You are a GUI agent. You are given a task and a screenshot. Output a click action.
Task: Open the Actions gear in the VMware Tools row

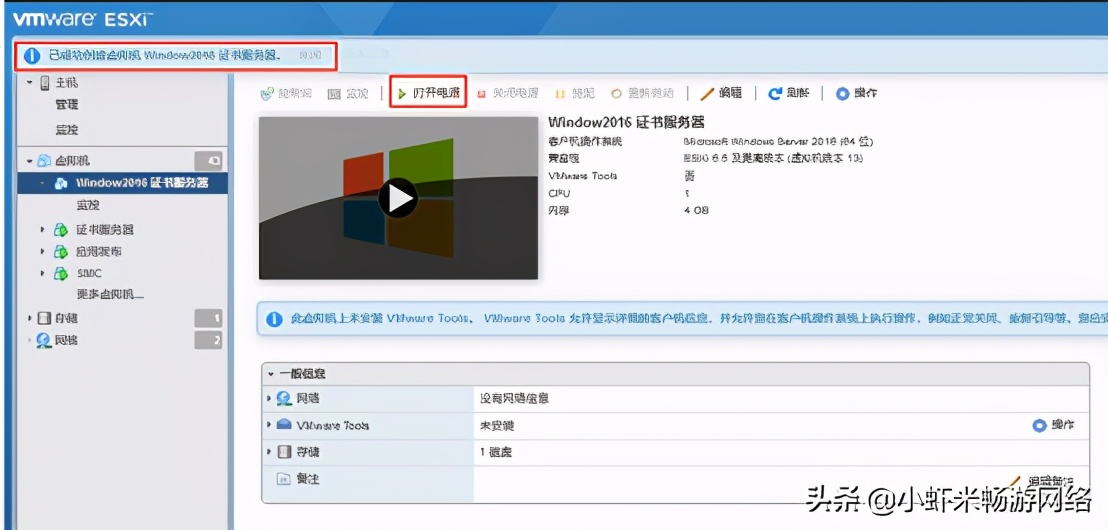pyautogui.click(x=1039, y=425)
